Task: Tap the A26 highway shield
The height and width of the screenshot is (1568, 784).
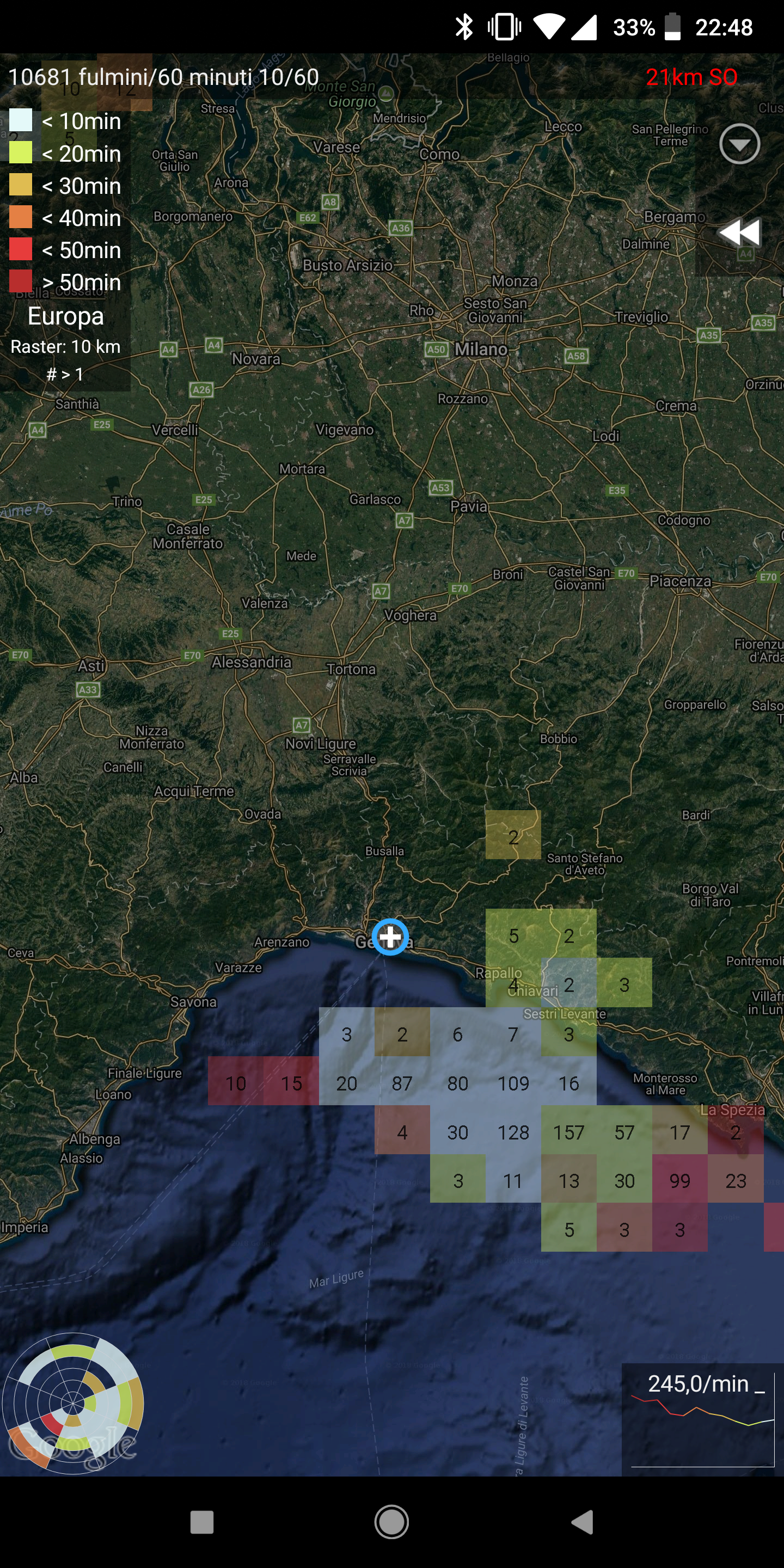Action: pos(201,390)
